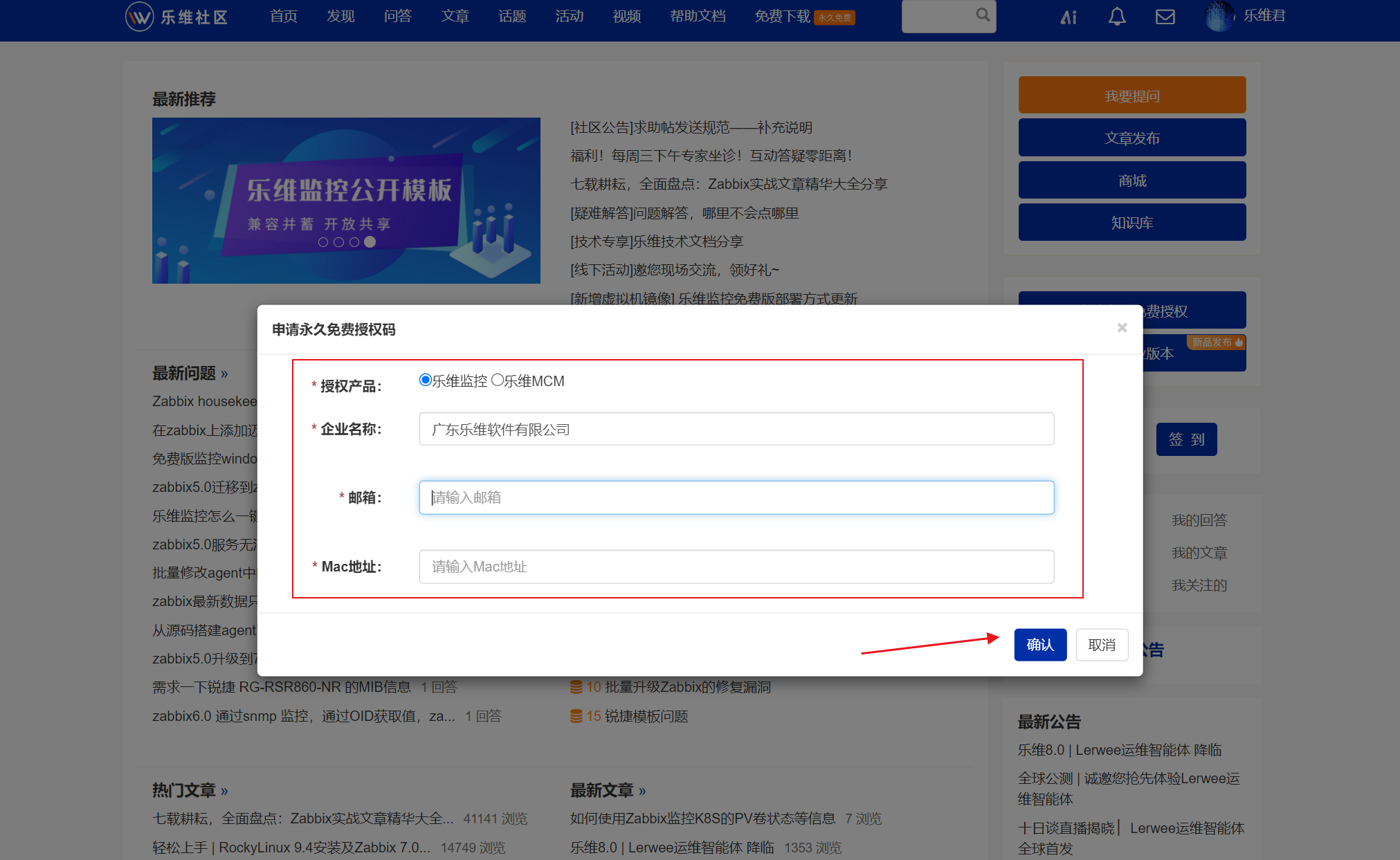Open the mail messages icon
The width and height of the screenshot is (1400, 860).
tap(1165, 17)
